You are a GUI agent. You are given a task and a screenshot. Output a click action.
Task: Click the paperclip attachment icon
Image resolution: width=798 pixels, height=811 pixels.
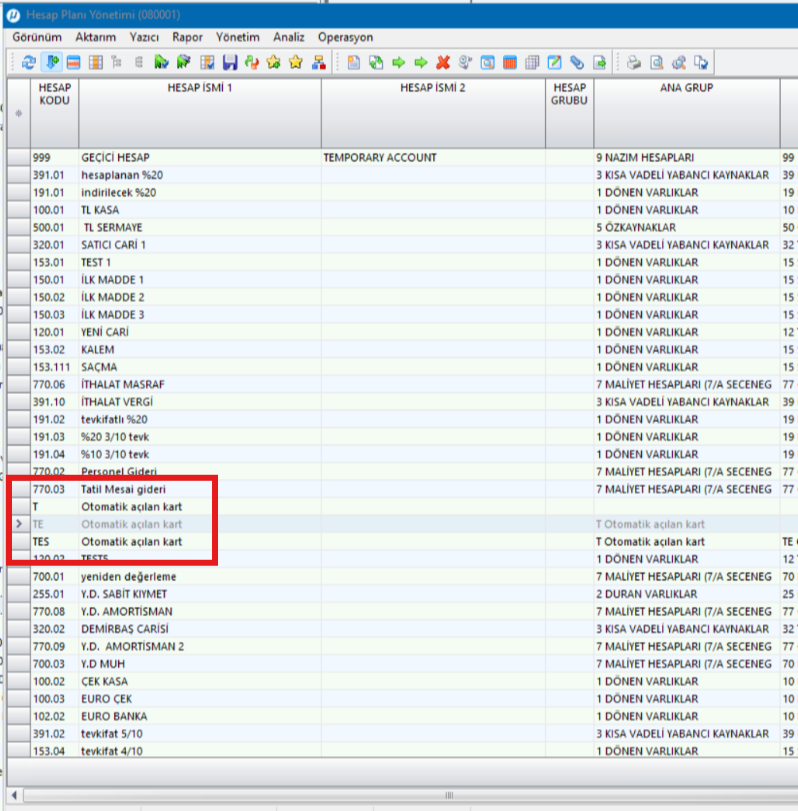(577, 63)
